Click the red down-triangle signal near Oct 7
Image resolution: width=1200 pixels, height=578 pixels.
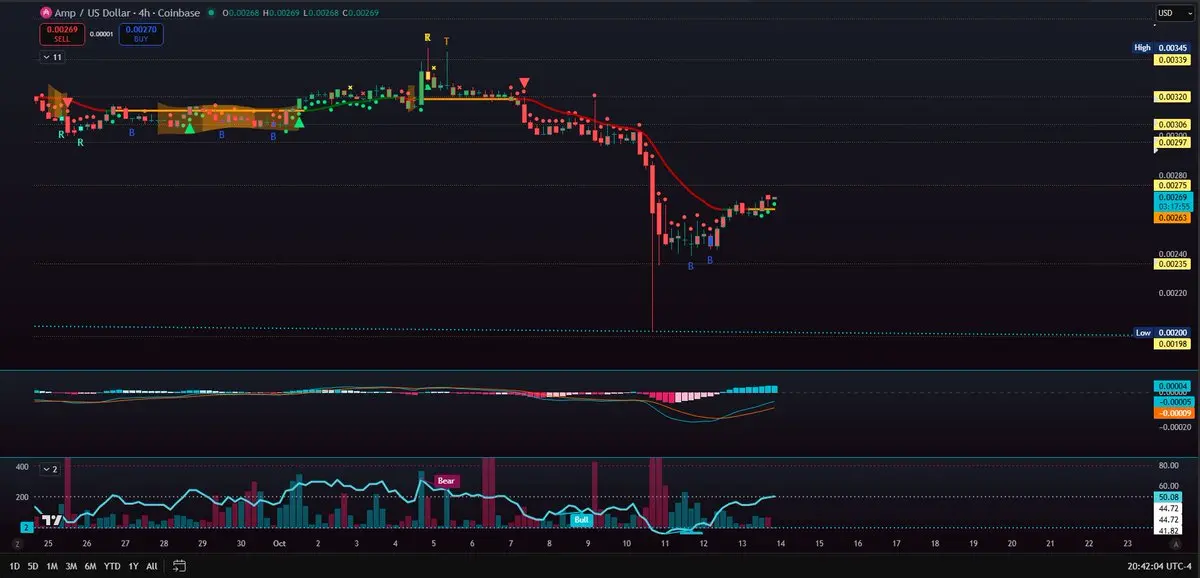(x=524, y=84)
